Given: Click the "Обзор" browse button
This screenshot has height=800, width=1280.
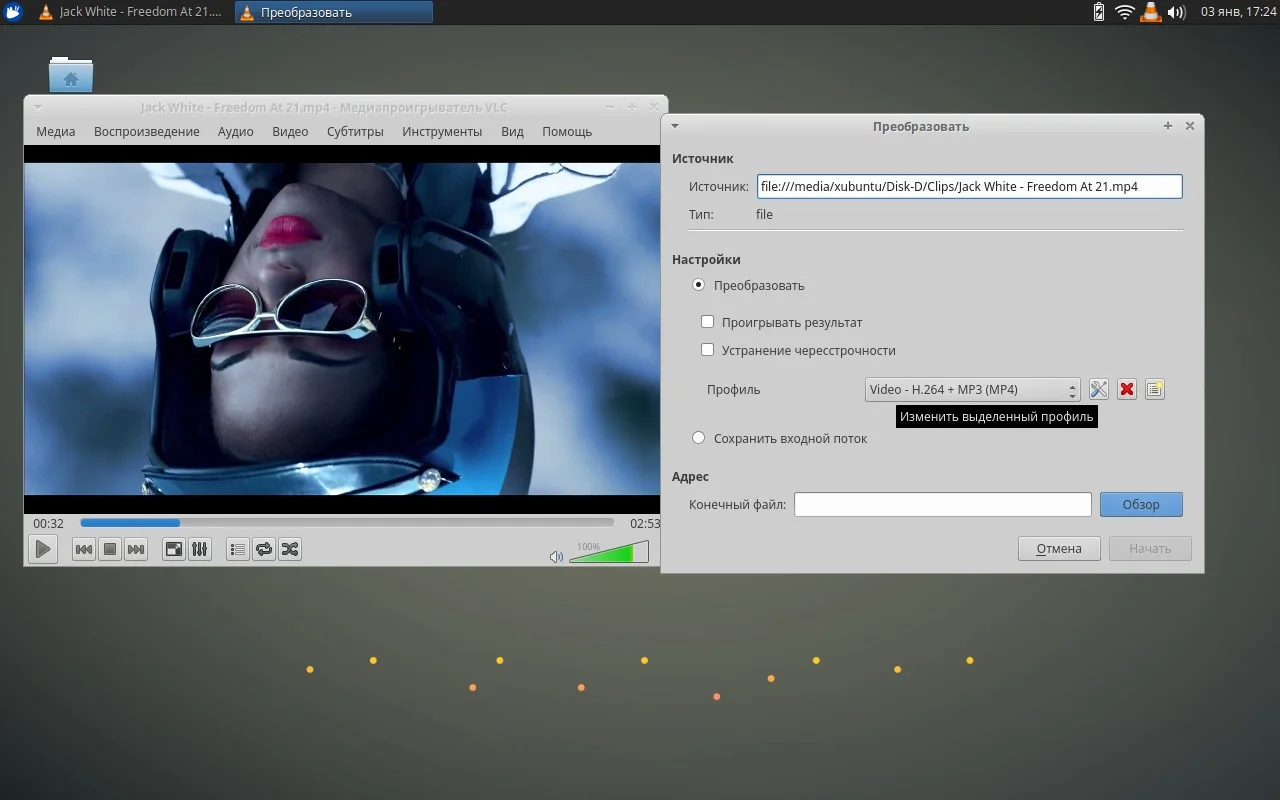Looking at the screenshot, I should [x=1141, y=504].
